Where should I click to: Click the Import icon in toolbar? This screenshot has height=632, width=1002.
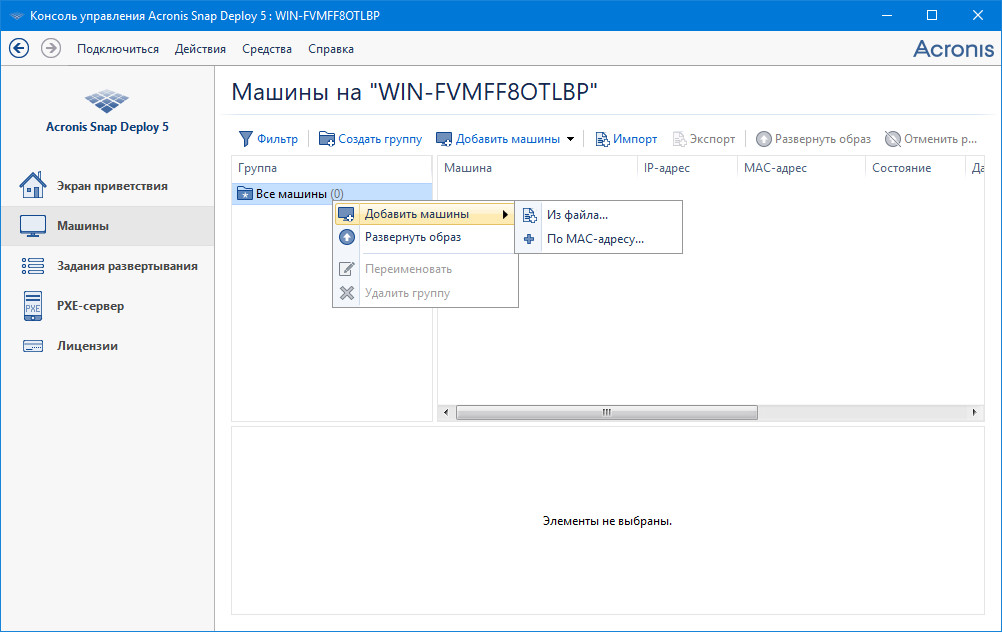click(603, 139)
